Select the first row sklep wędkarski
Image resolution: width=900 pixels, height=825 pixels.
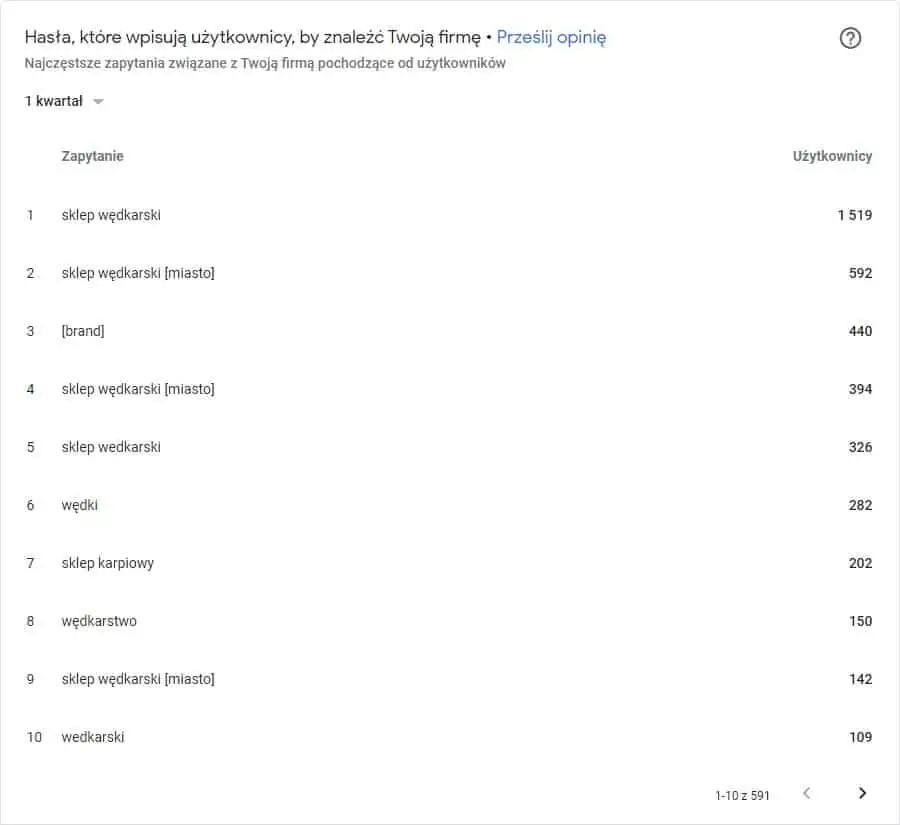click(x=448, y=215)
